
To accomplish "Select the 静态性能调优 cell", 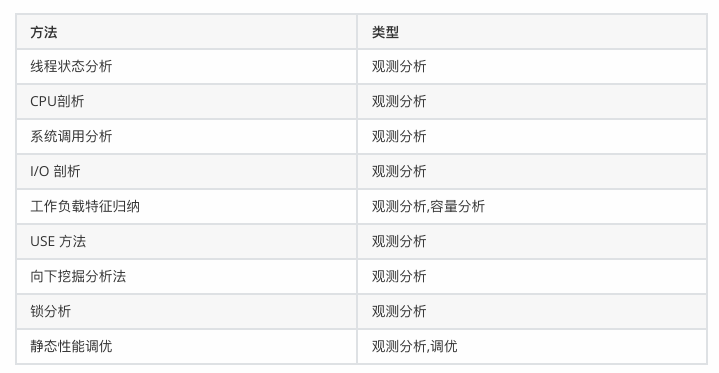I will click(x=187, y=346).
